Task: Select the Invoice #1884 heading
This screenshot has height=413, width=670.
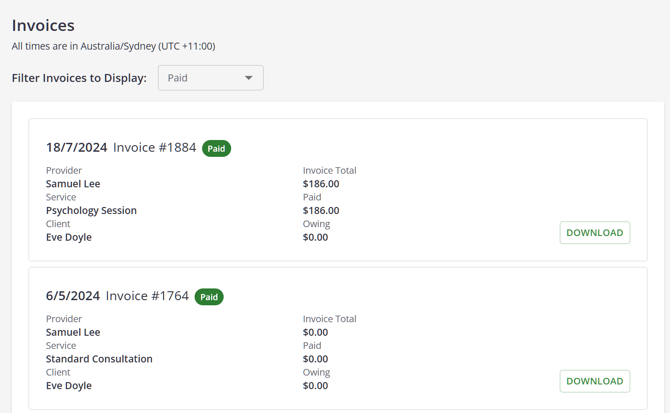Action: pos(154,148)
